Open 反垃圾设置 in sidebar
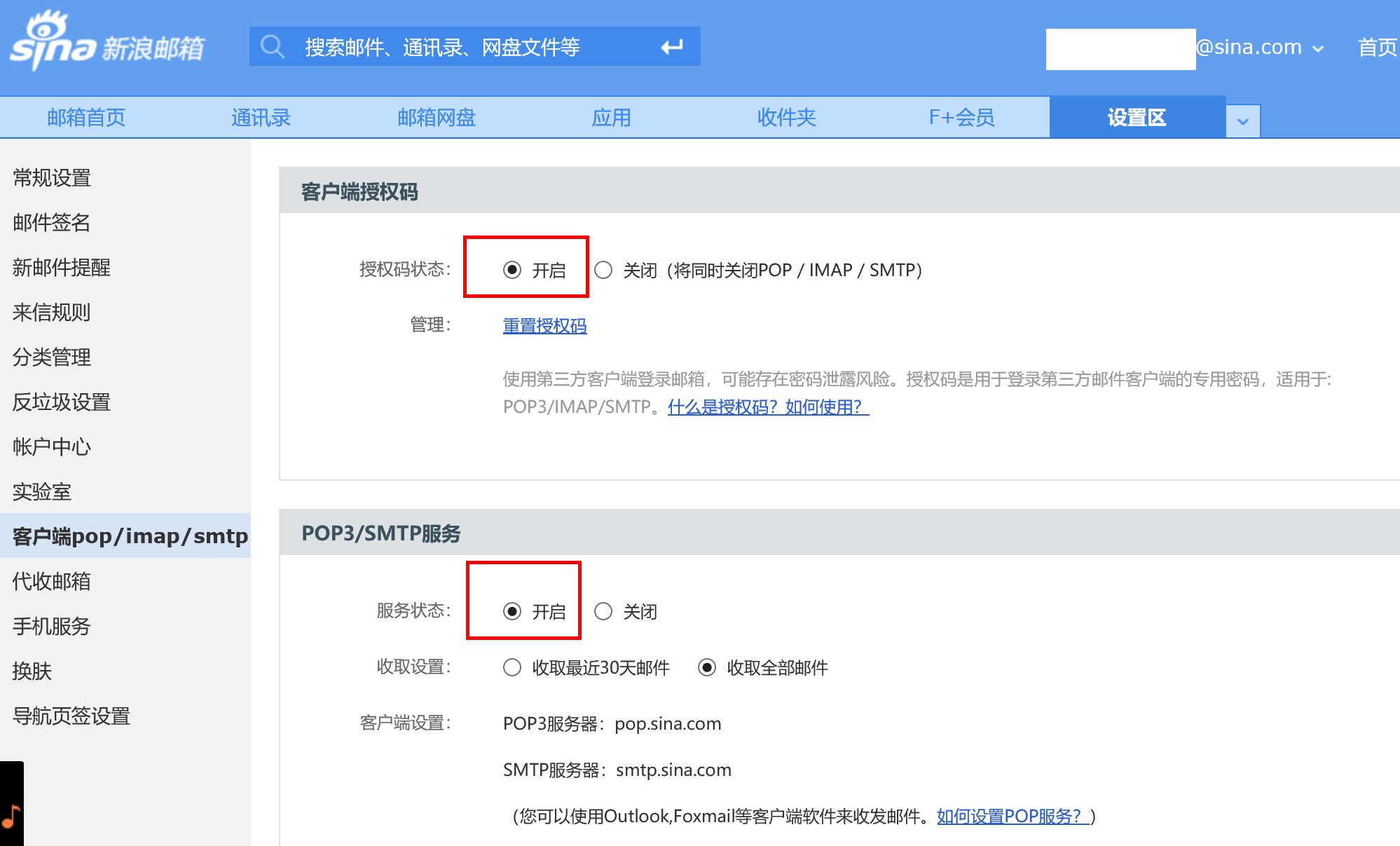 click(62, 402)
